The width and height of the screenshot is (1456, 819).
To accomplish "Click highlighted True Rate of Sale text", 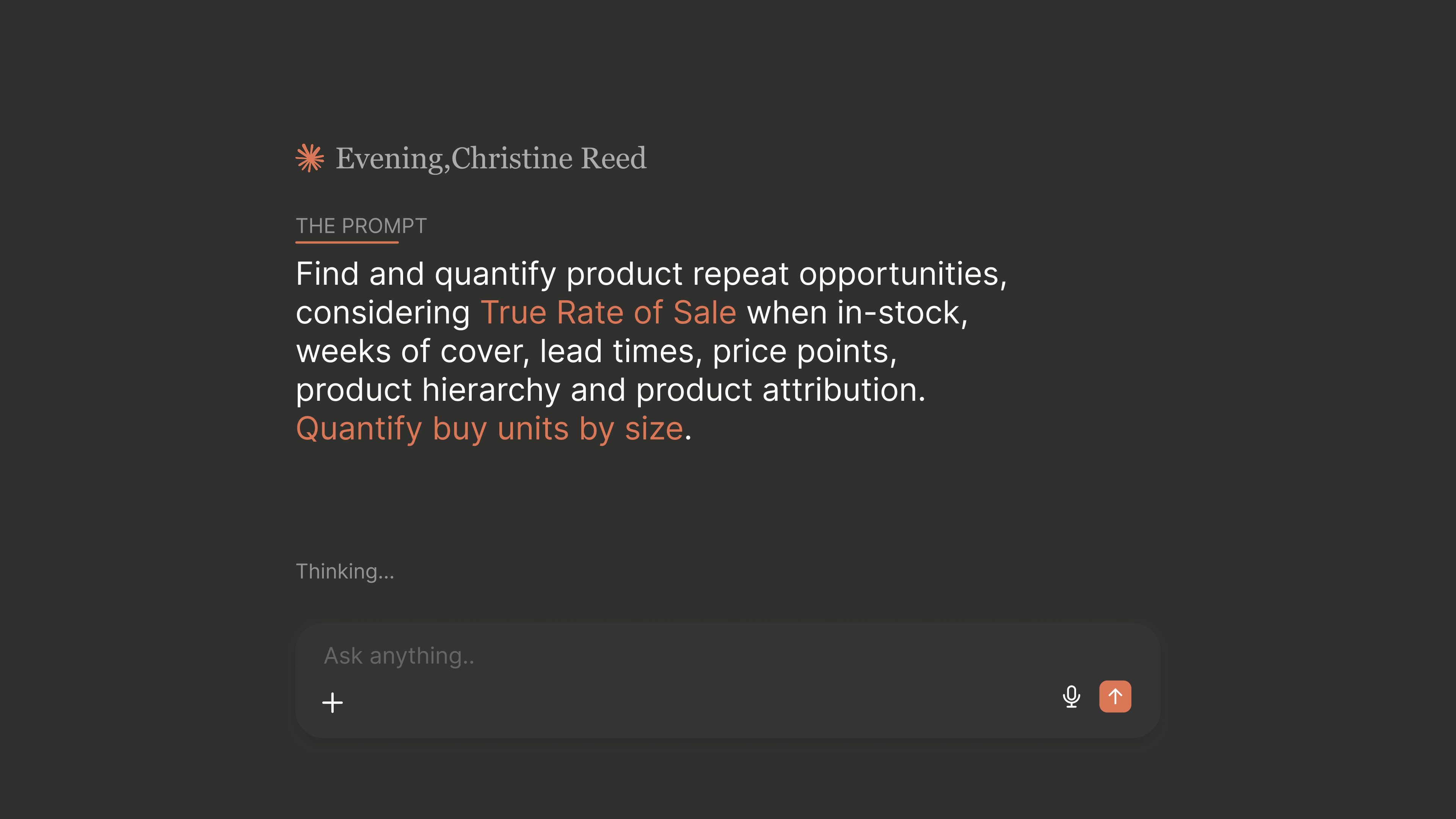I will tap(609, 312).
